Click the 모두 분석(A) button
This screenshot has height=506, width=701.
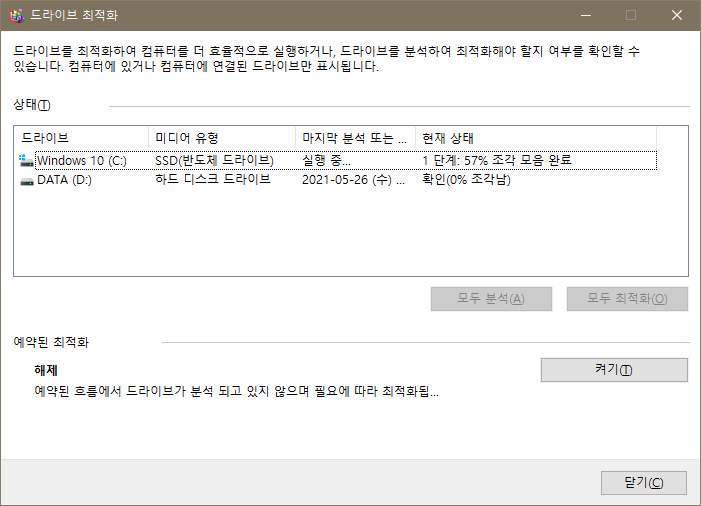point(491,299)
